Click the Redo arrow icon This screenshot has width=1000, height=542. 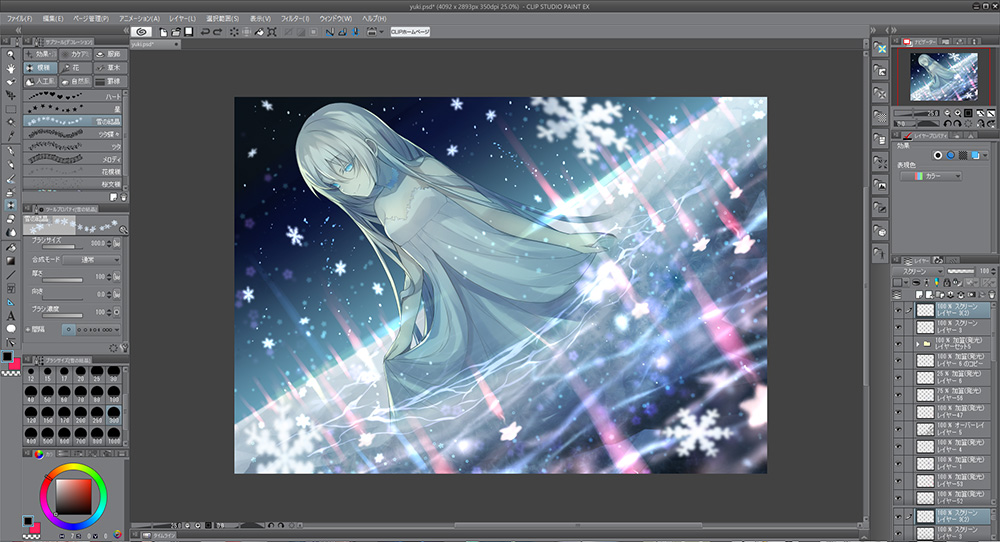pyautogui.click(x=217, y=32)
